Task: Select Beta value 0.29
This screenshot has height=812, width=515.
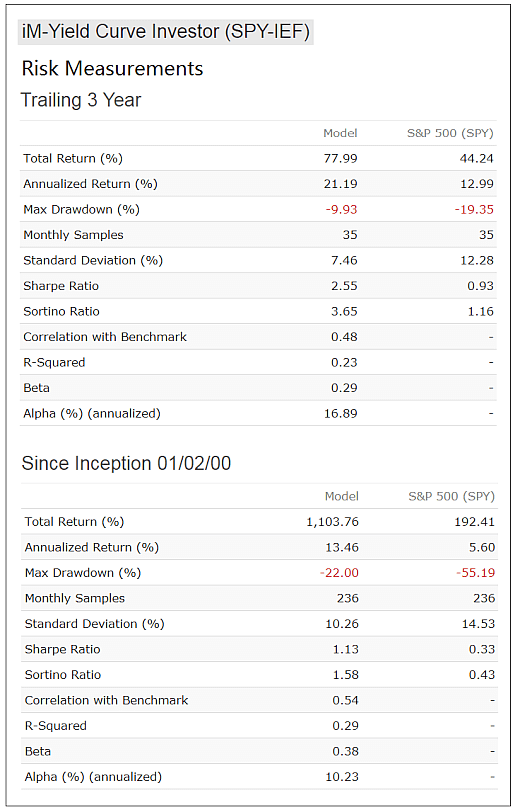Action: tap(345, 388)
